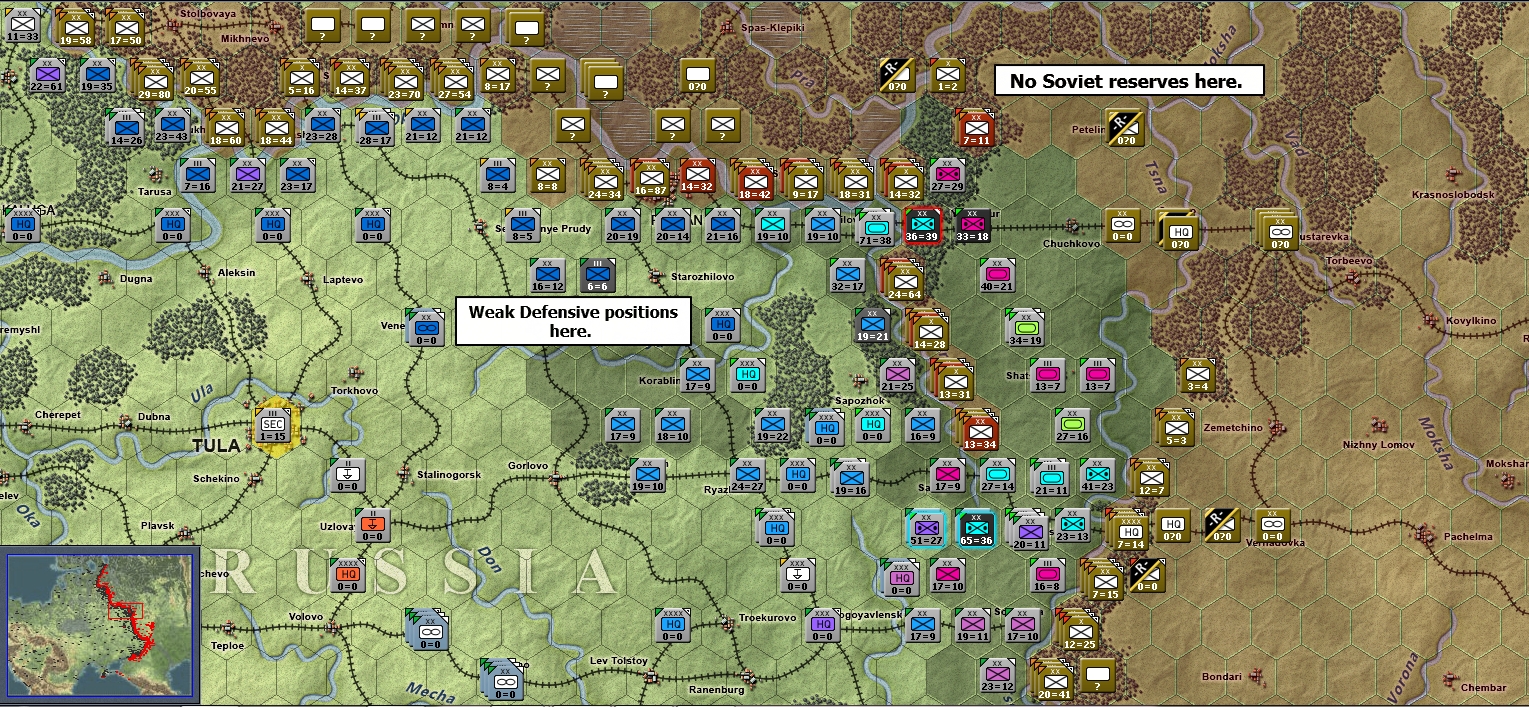Click the Ranenburg town label
The width and height of the screenshot is (1529, 707).
coord(717,689)
